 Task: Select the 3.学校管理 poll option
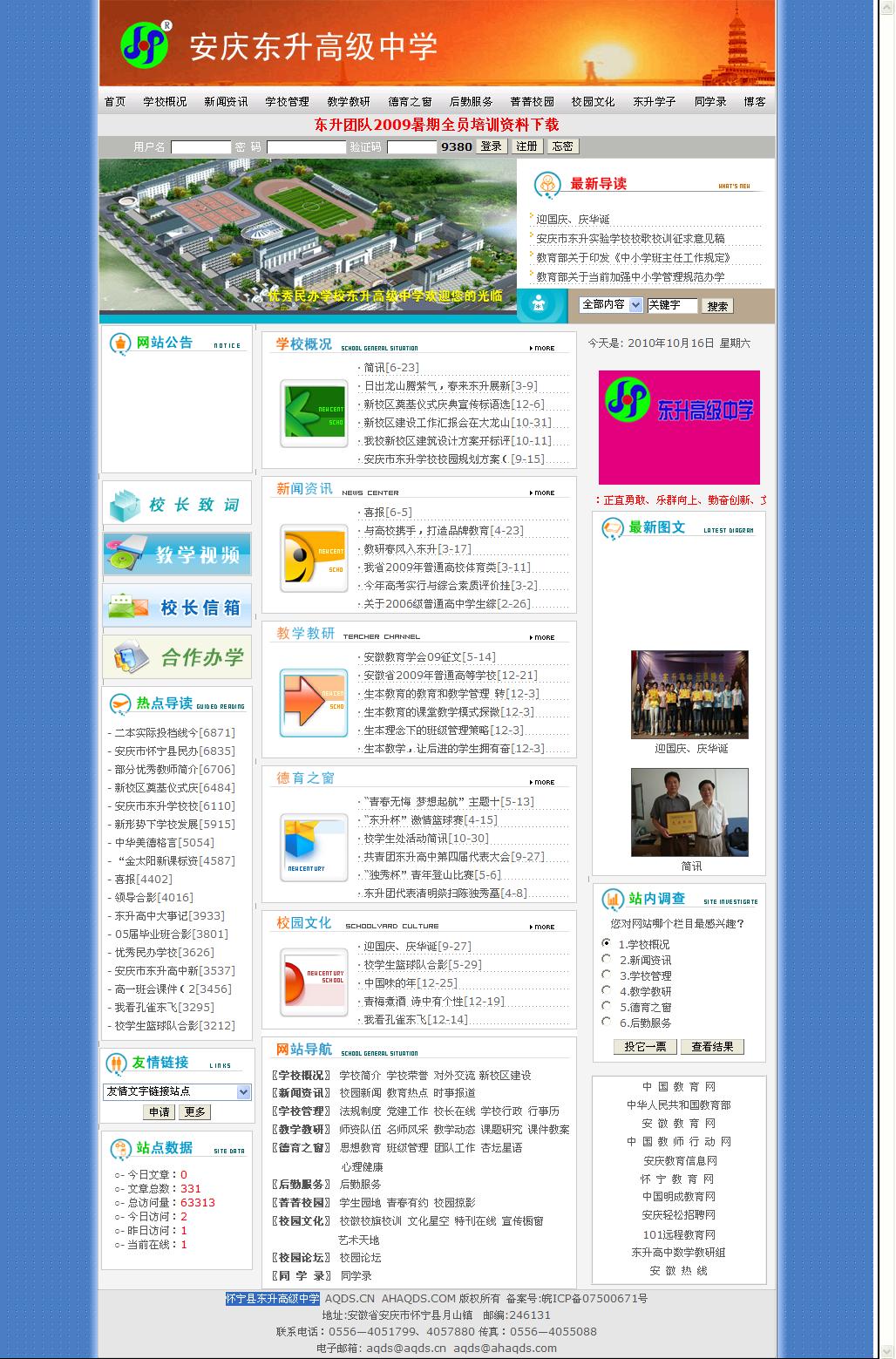[606, 975]
